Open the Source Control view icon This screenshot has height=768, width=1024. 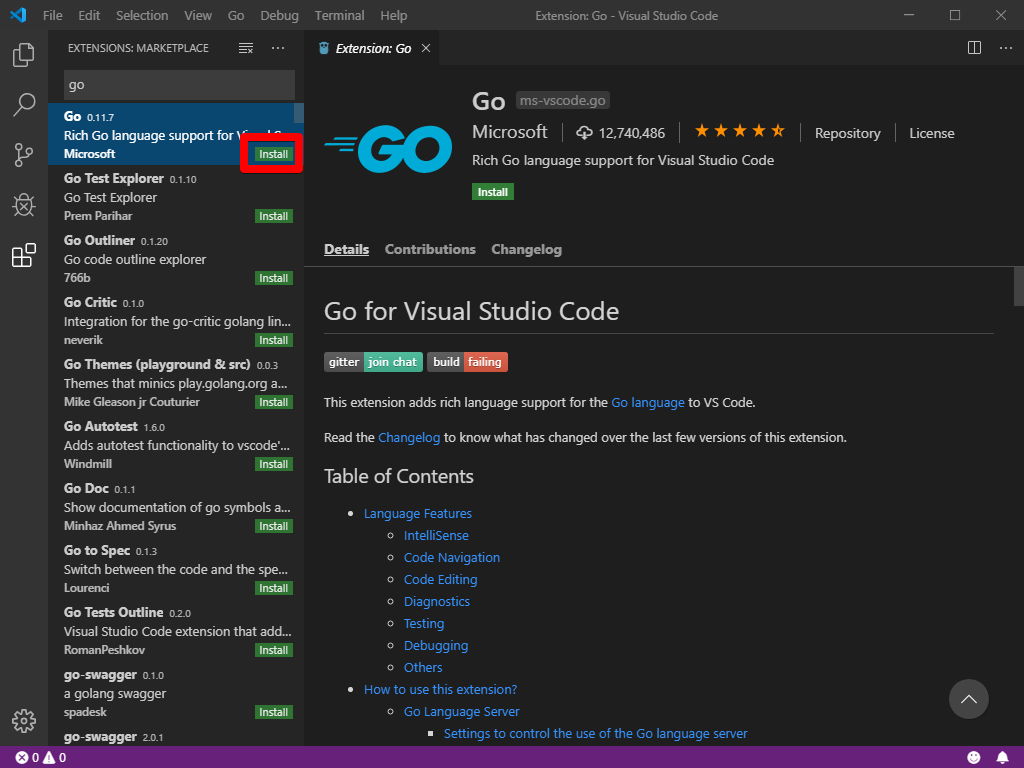click(x=24, y=155)
